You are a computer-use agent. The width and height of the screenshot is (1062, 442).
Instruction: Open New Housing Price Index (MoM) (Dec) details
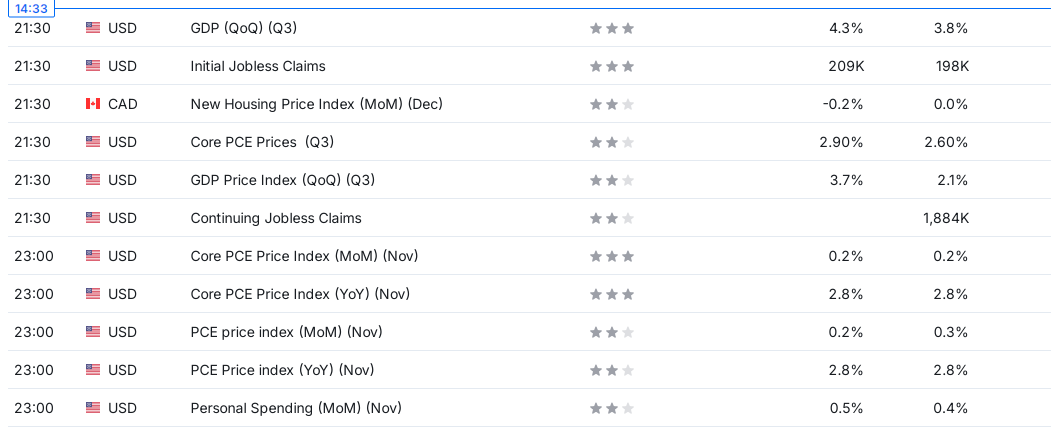(316, 104)
